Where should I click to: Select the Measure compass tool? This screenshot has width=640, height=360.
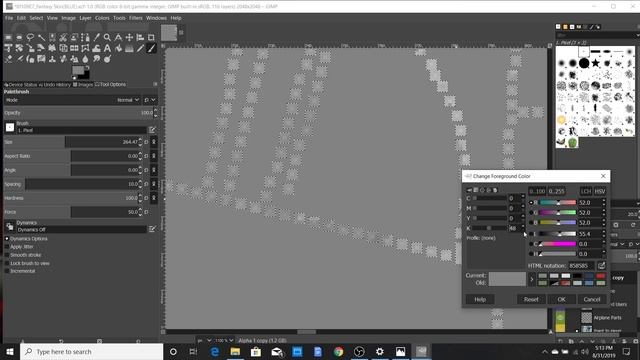[x=118, y=38]
